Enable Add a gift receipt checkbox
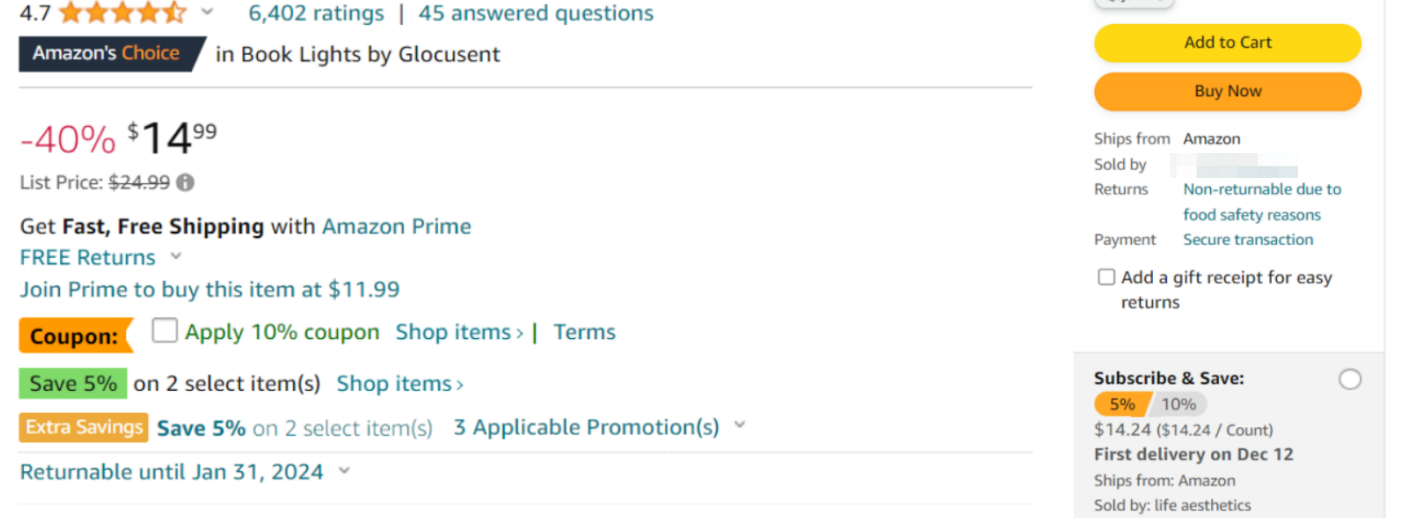 [x=1106, y=277]
